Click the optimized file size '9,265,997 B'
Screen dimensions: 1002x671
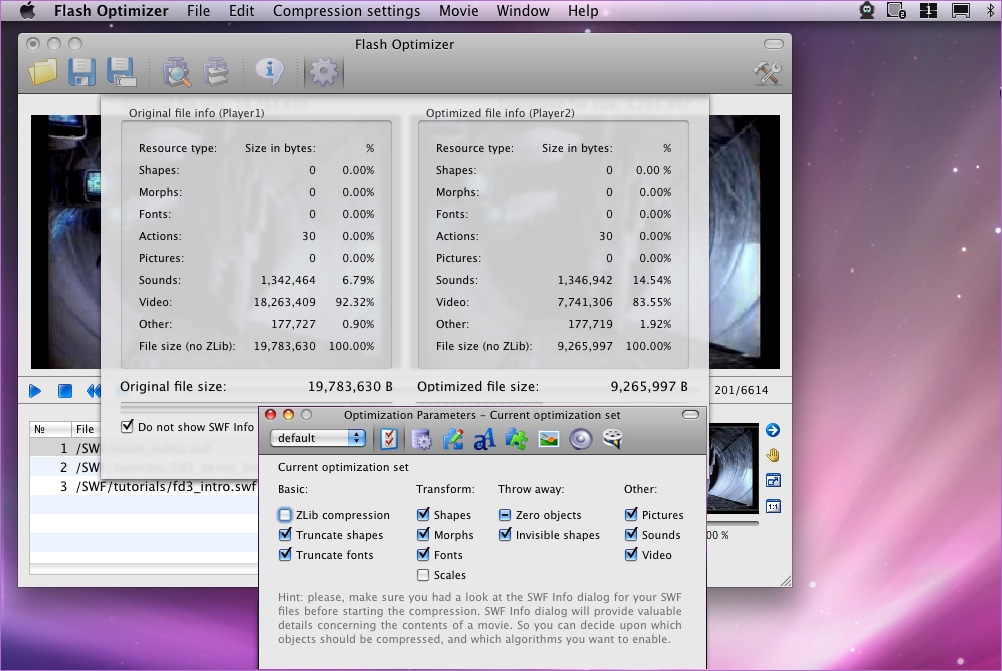coord(649,386)
